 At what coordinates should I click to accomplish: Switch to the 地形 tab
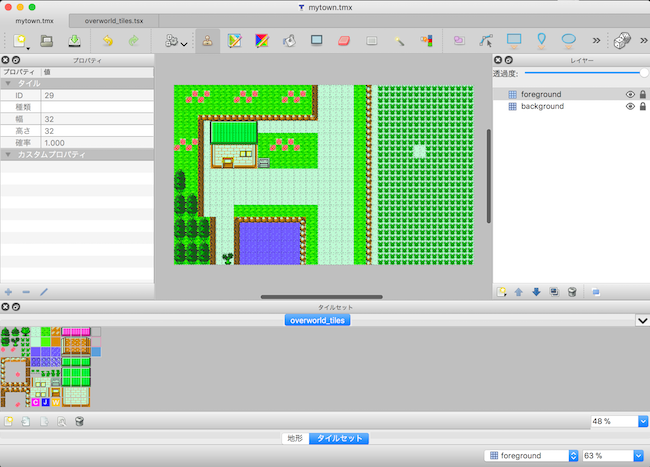click(x=295, y=438)
